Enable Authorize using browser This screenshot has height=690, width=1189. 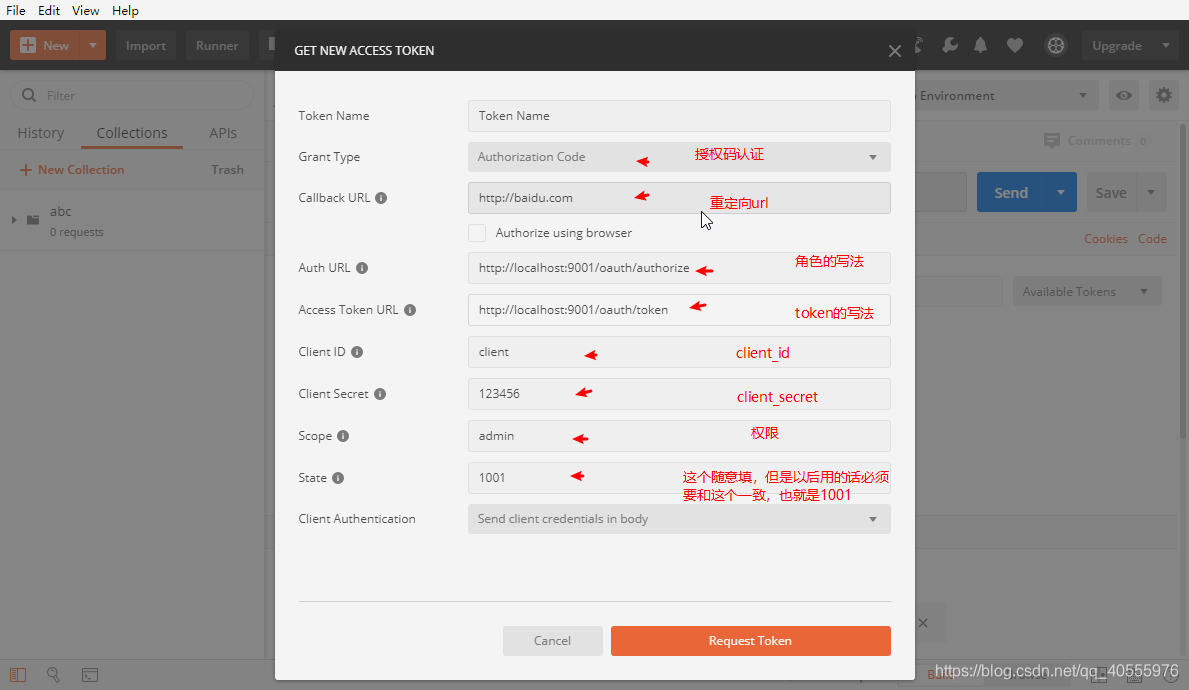pyautogui.click(x=477, y=232)
